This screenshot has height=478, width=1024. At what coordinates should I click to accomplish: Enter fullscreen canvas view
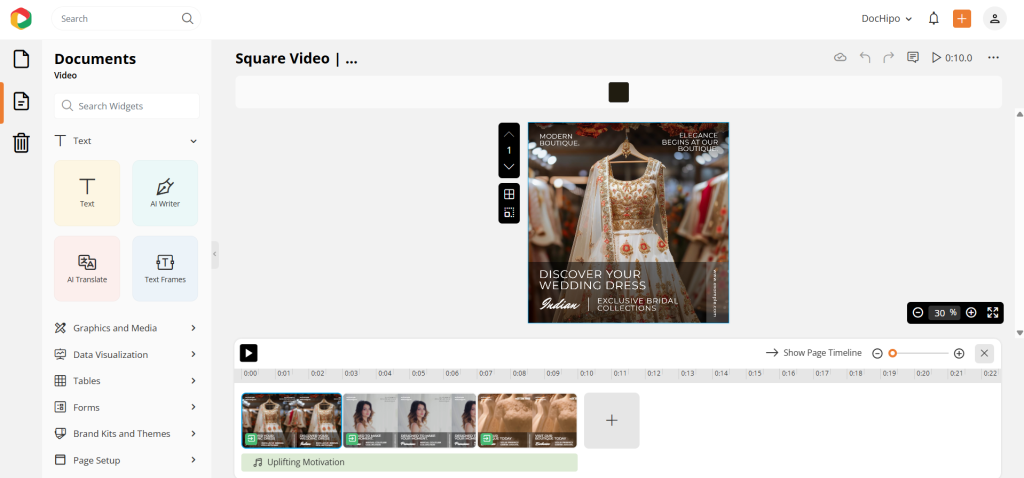point(993,313)
